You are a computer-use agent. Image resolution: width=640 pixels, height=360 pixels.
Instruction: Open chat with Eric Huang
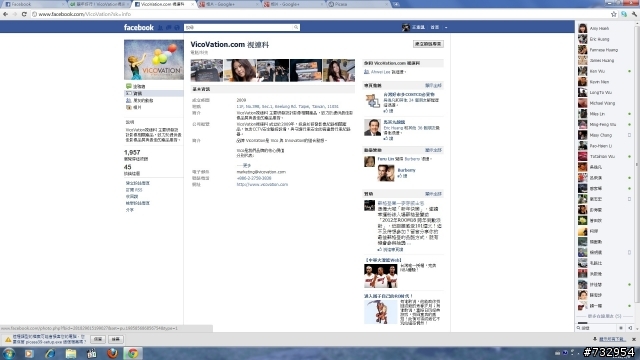604,39
